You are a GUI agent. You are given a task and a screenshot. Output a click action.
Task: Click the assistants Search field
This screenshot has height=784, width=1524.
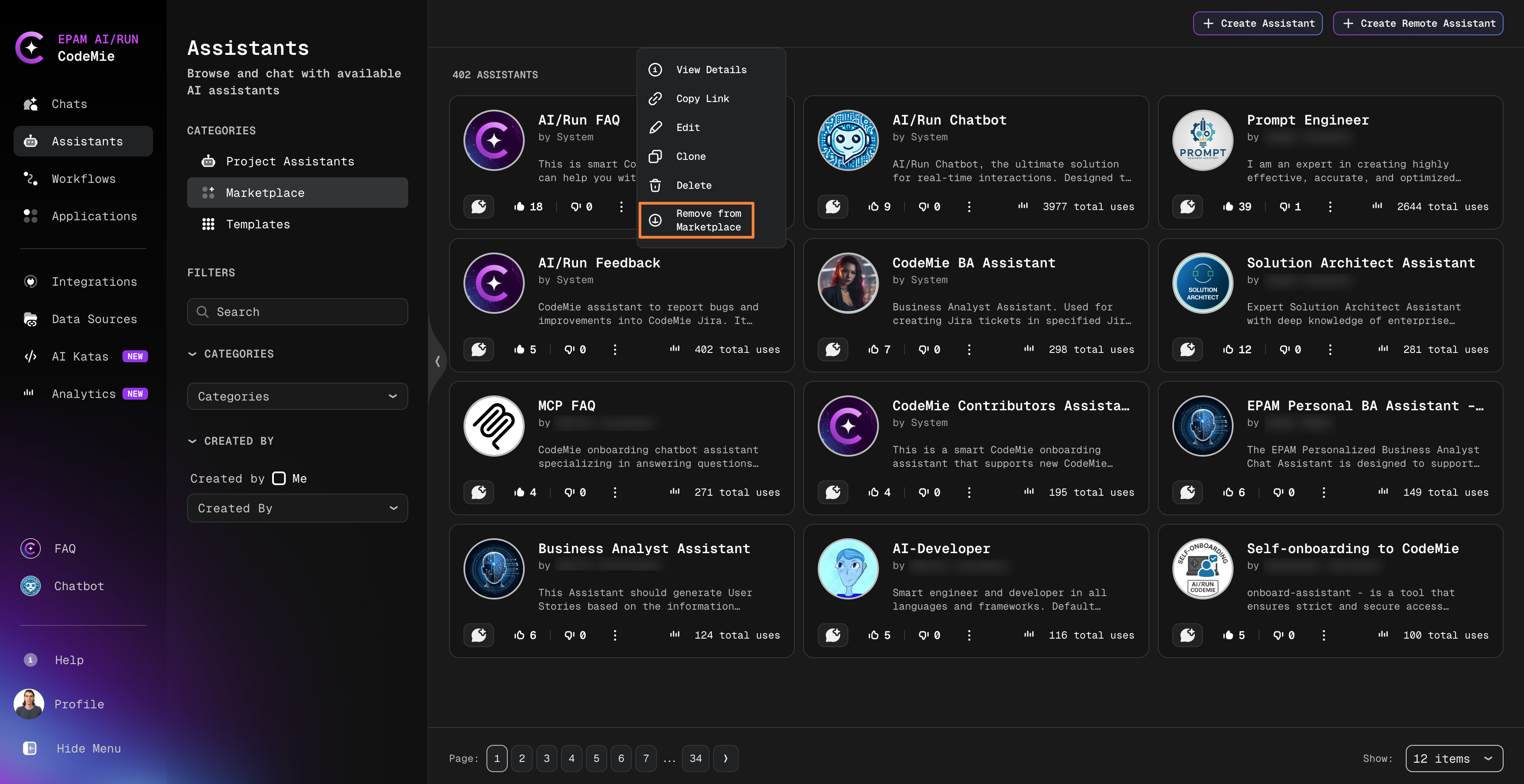(x=297, y=312)
